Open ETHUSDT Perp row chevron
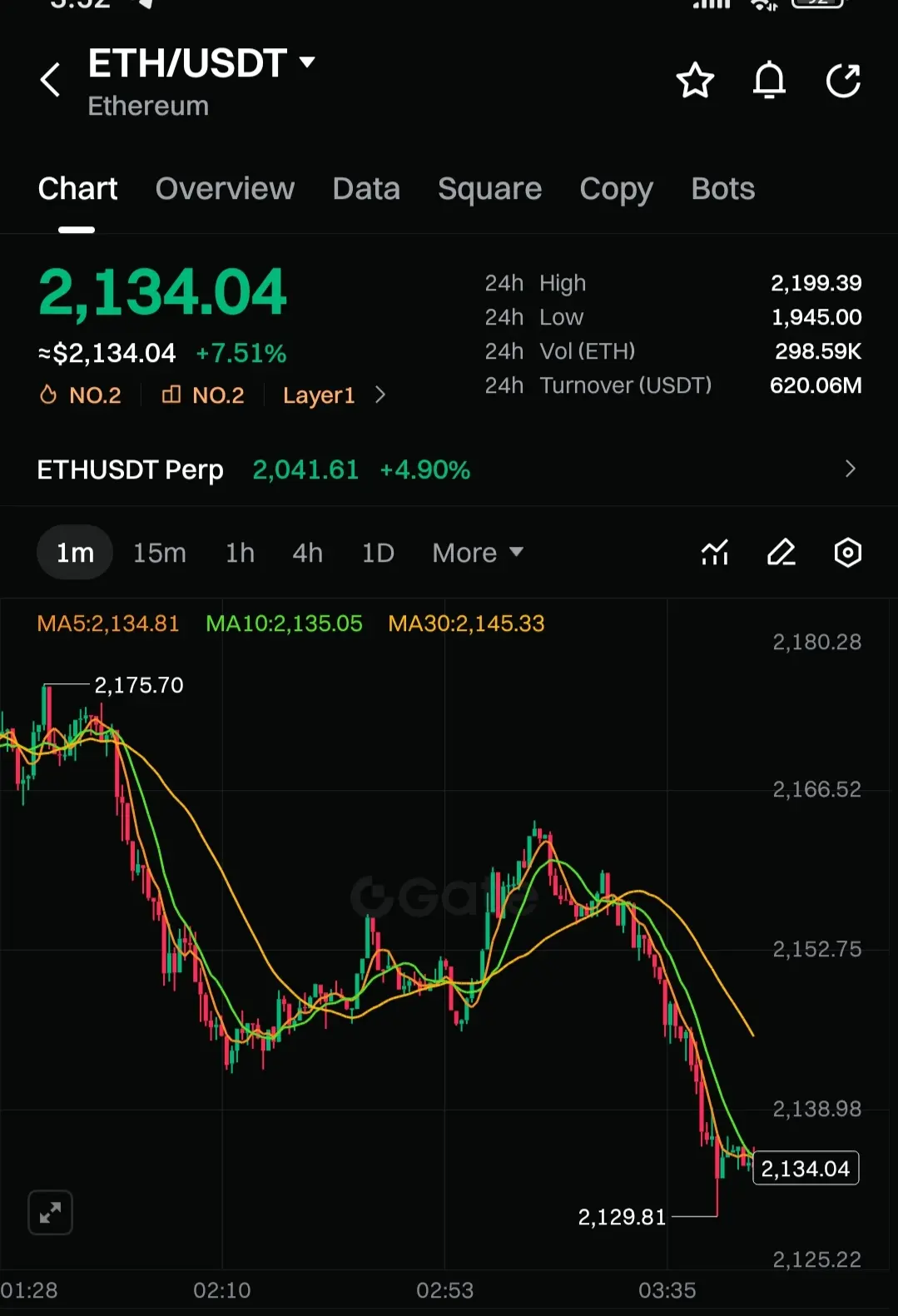The height and width of the screenshot is (1316, 898). point(850,469)
